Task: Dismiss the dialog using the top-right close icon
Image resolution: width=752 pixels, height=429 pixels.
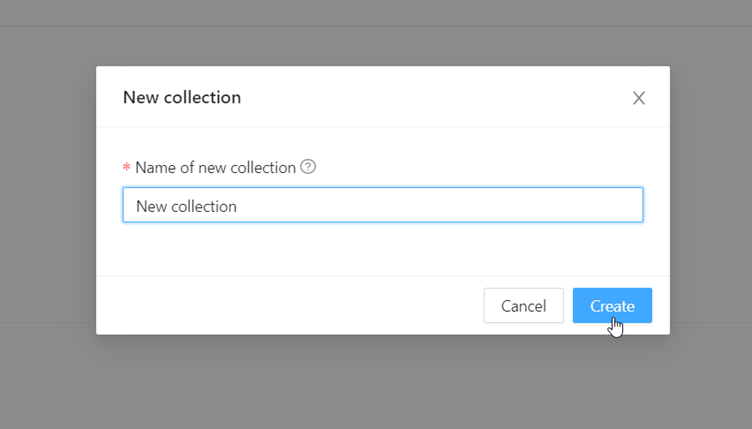Action: [639, 98]
